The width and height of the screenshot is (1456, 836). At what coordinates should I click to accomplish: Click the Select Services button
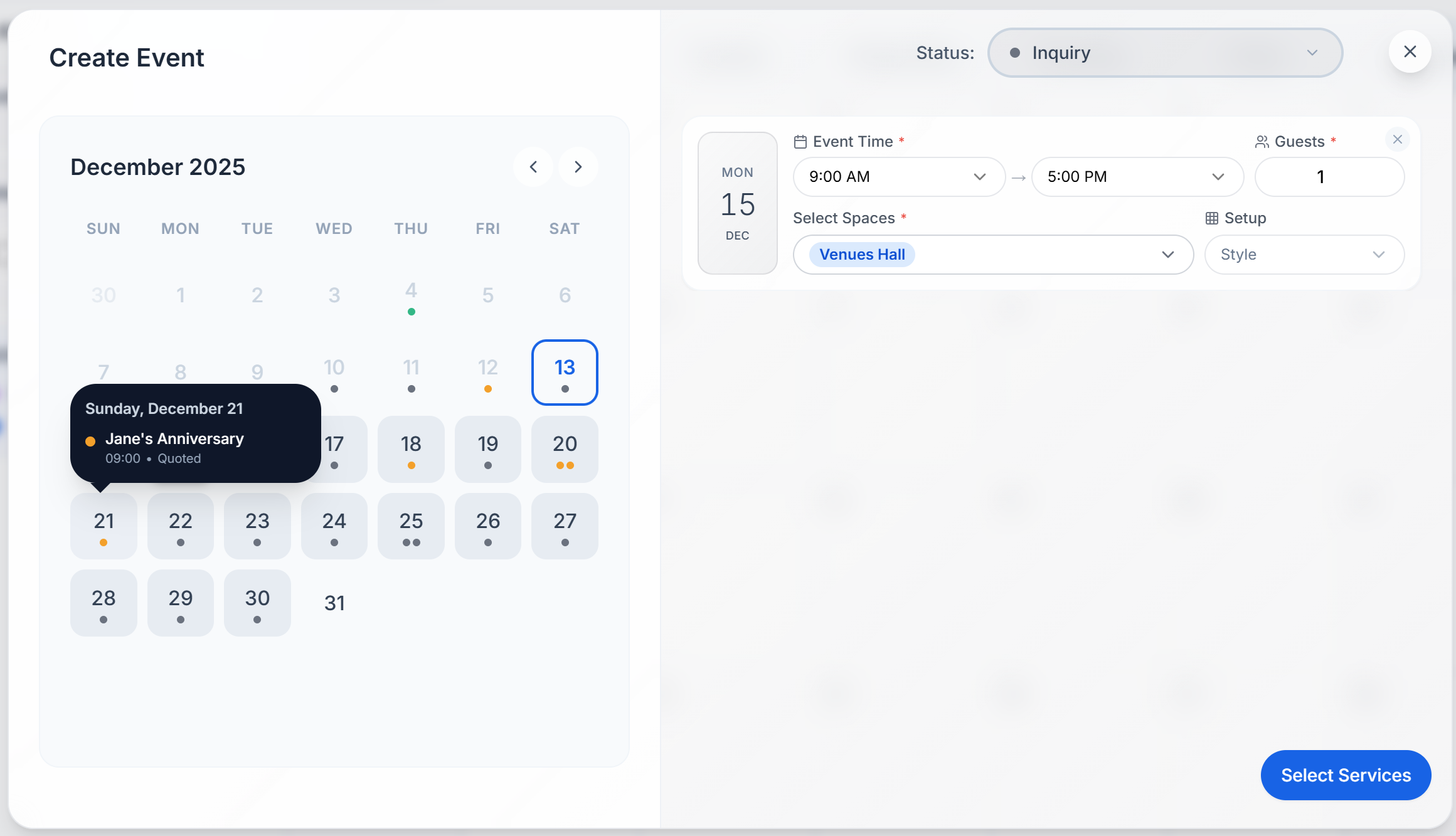[x=1345, y=775]
